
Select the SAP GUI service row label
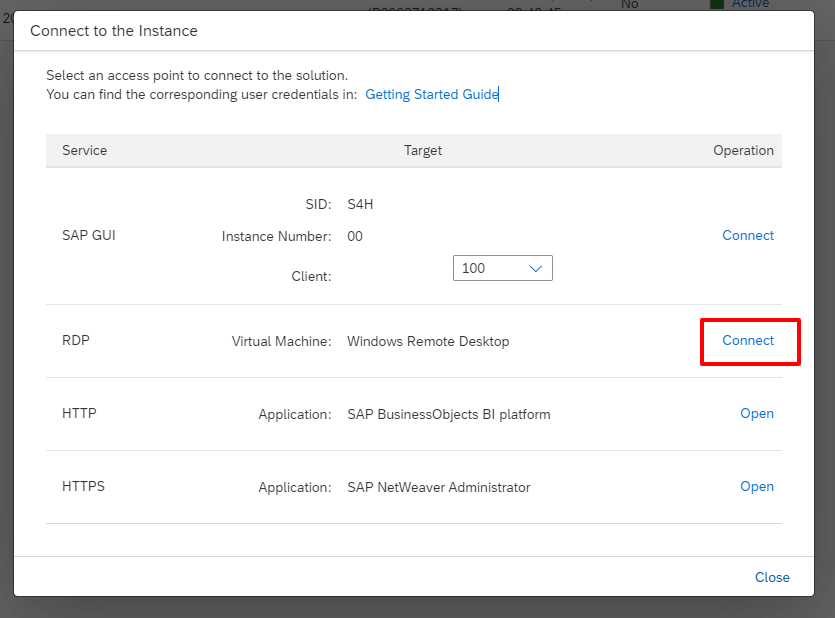(89, 236)
